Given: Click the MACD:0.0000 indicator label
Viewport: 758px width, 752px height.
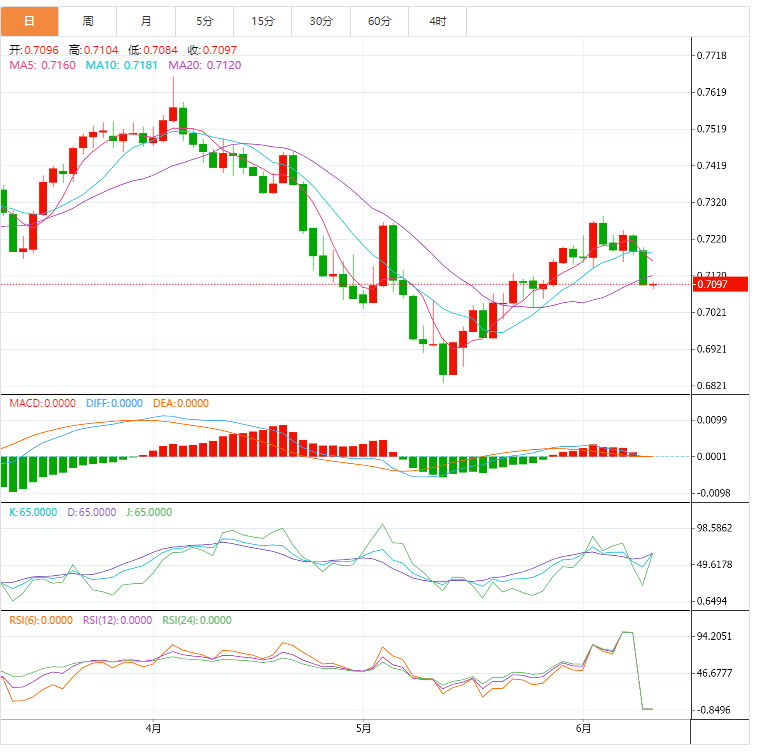Looking at the screenshot, I should pos(43,403).
